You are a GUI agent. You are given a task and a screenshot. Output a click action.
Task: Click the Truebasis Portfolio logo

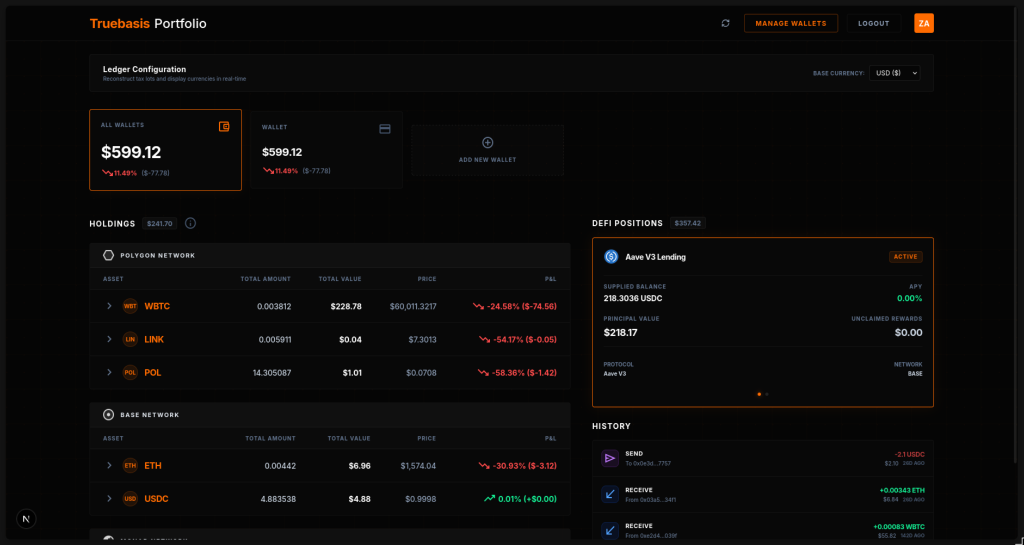(148, 23)
